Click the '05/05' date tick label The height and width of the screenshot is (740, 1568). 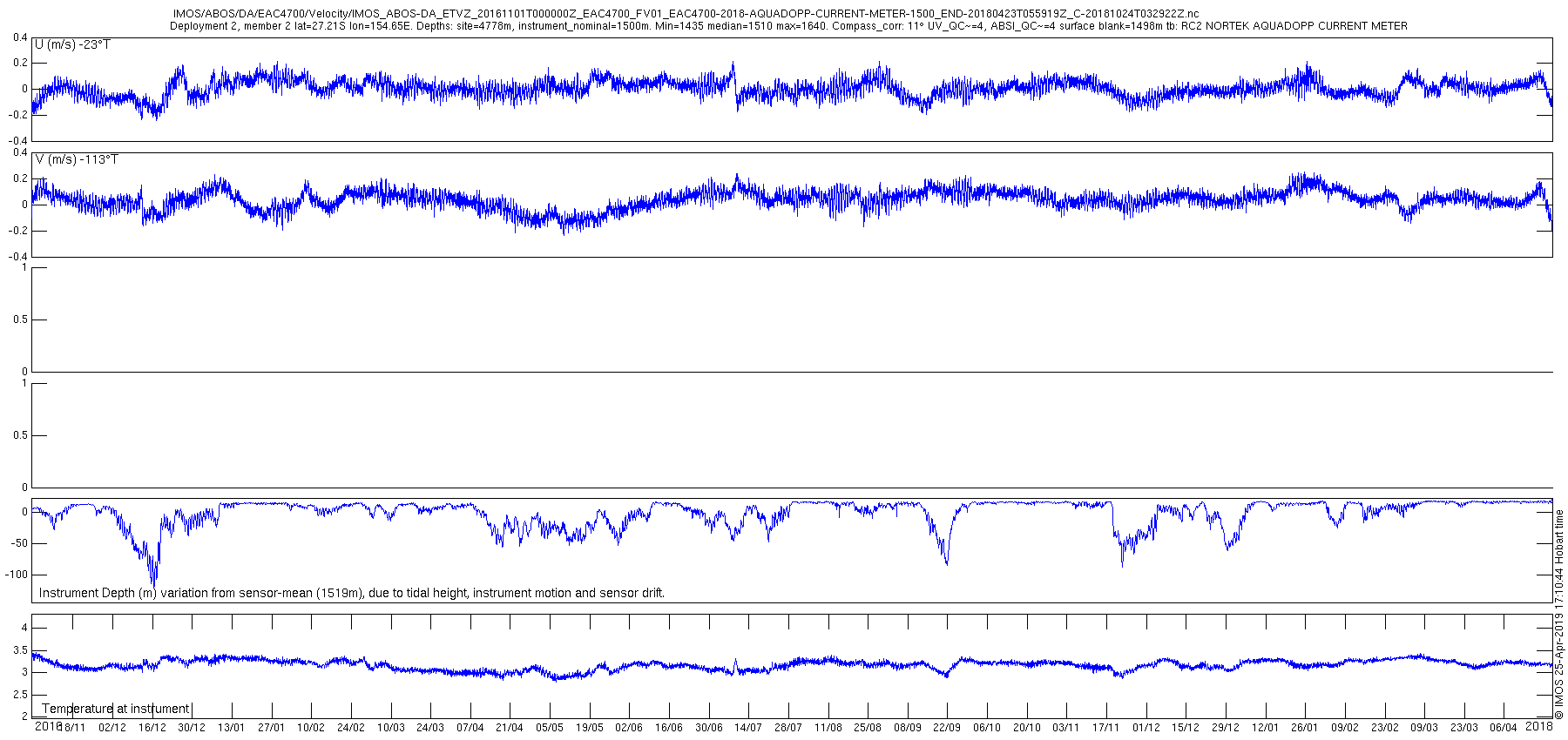click(x=550, y=727)
